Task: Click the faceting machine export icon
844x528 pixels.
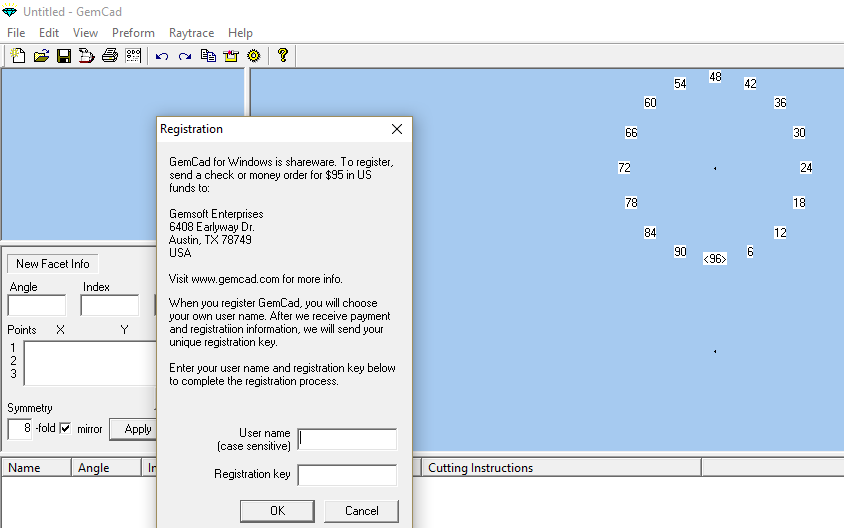Action: click(87, 55)
